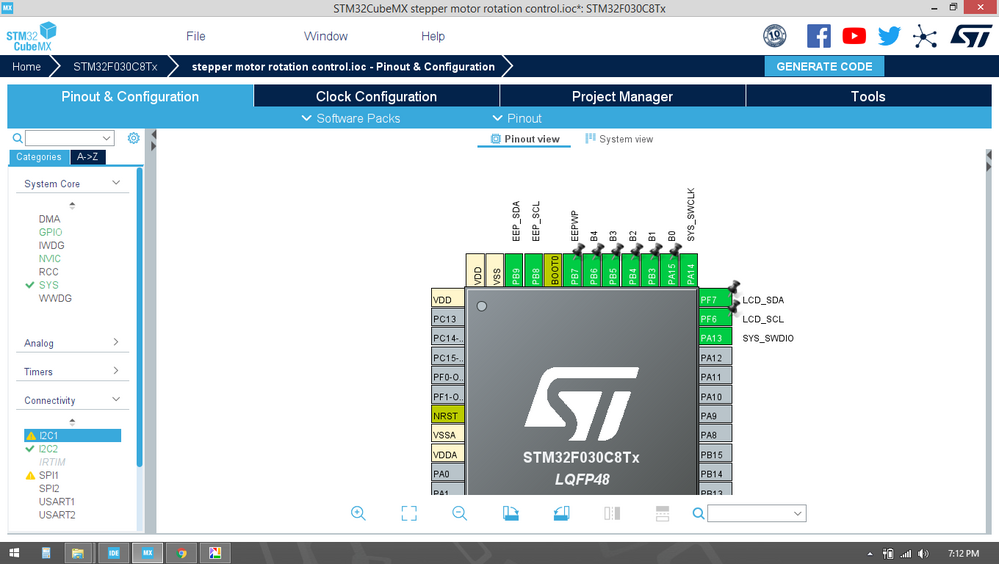Show the Categories list
This screenshot has height=564, width=999.
pyautogui.click(x=39, y=157)
